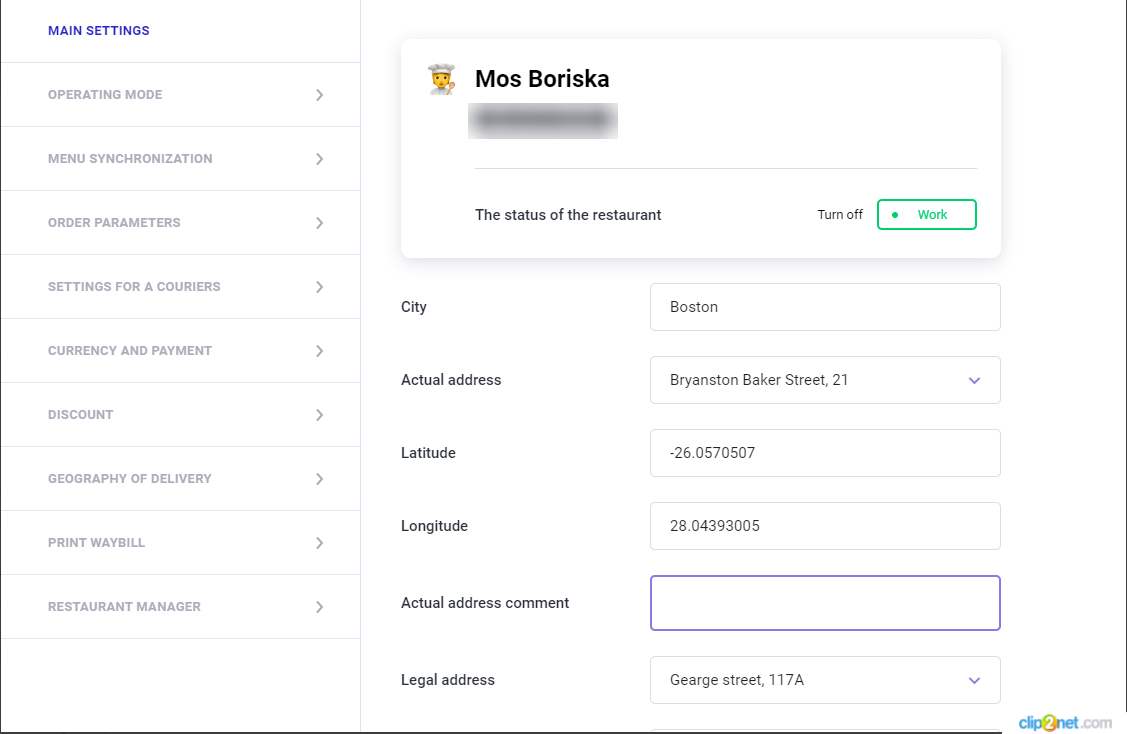Click the Legal address dropdown arrow
The height and width of the screenshot is (734, 1127).
[974, 680]
